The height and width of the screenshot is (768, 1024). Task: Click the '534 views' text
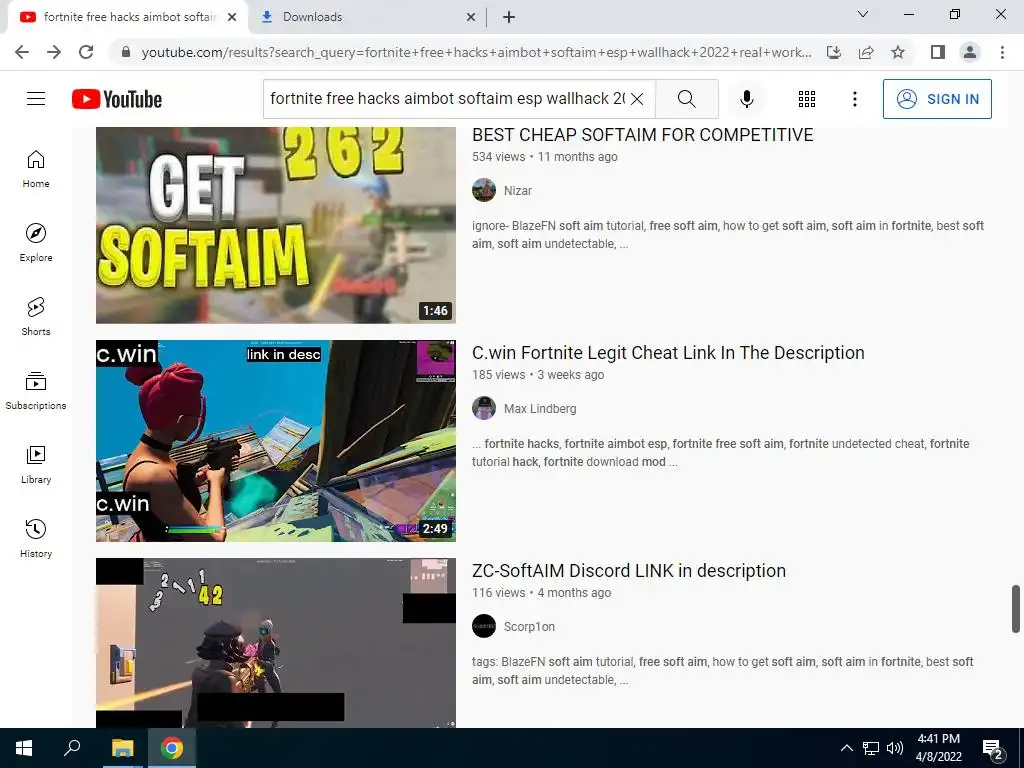click(x=498, y=157)
